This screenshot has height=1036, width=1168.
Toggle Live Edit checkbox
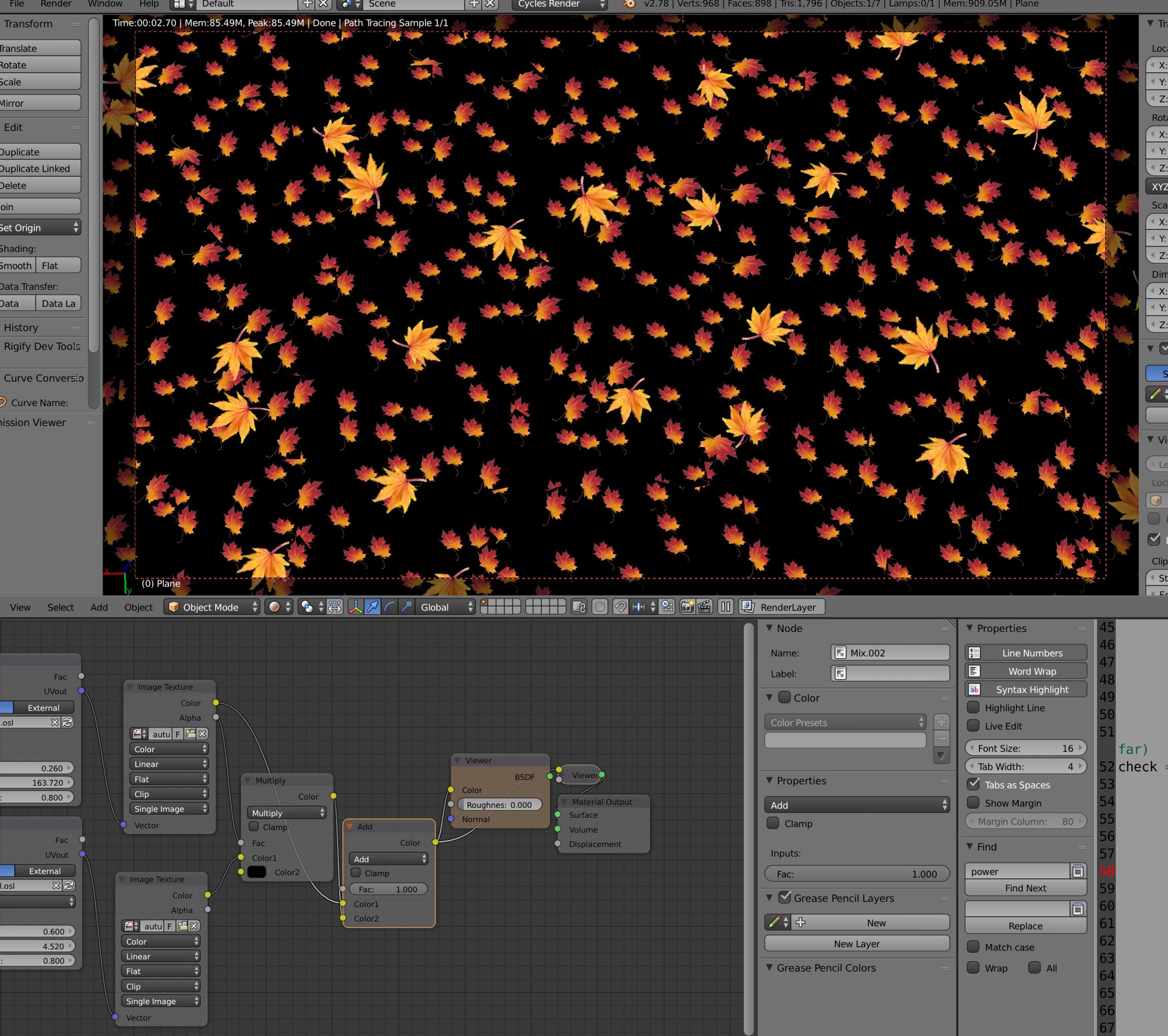973,726
